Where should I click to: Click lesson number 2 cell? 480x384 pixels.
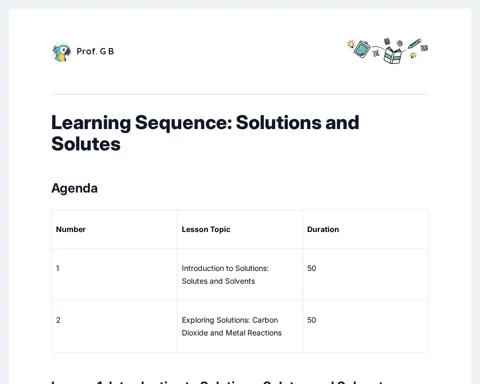(x=115, y=327)
